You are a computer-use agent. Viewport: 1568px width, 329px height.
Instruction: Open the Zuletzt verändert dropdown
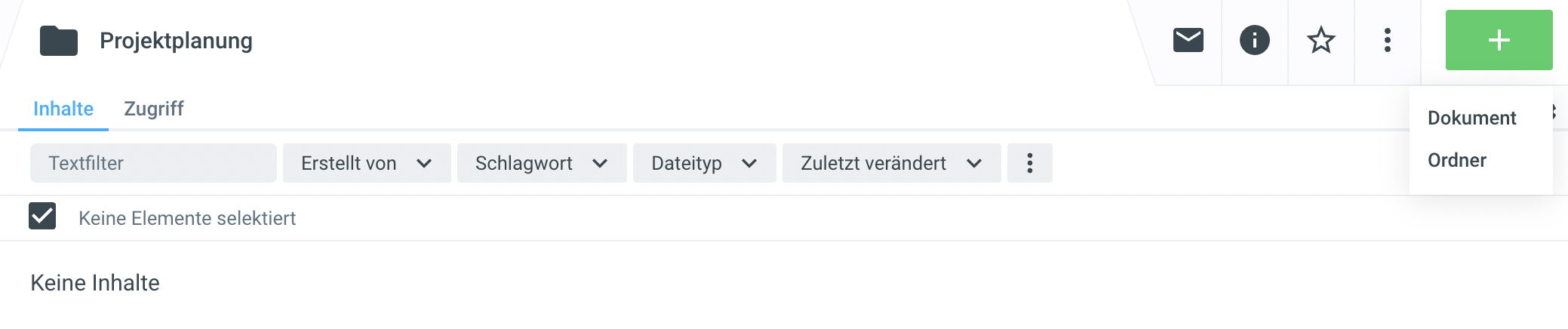point(891,163)
